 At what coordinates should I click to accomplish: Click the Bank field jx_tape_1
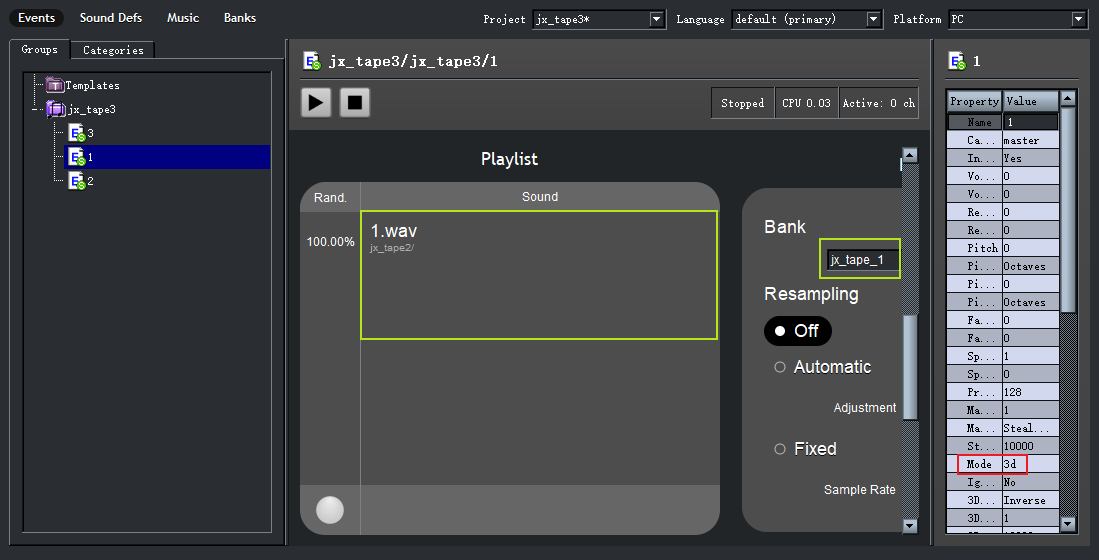(864, 260)
